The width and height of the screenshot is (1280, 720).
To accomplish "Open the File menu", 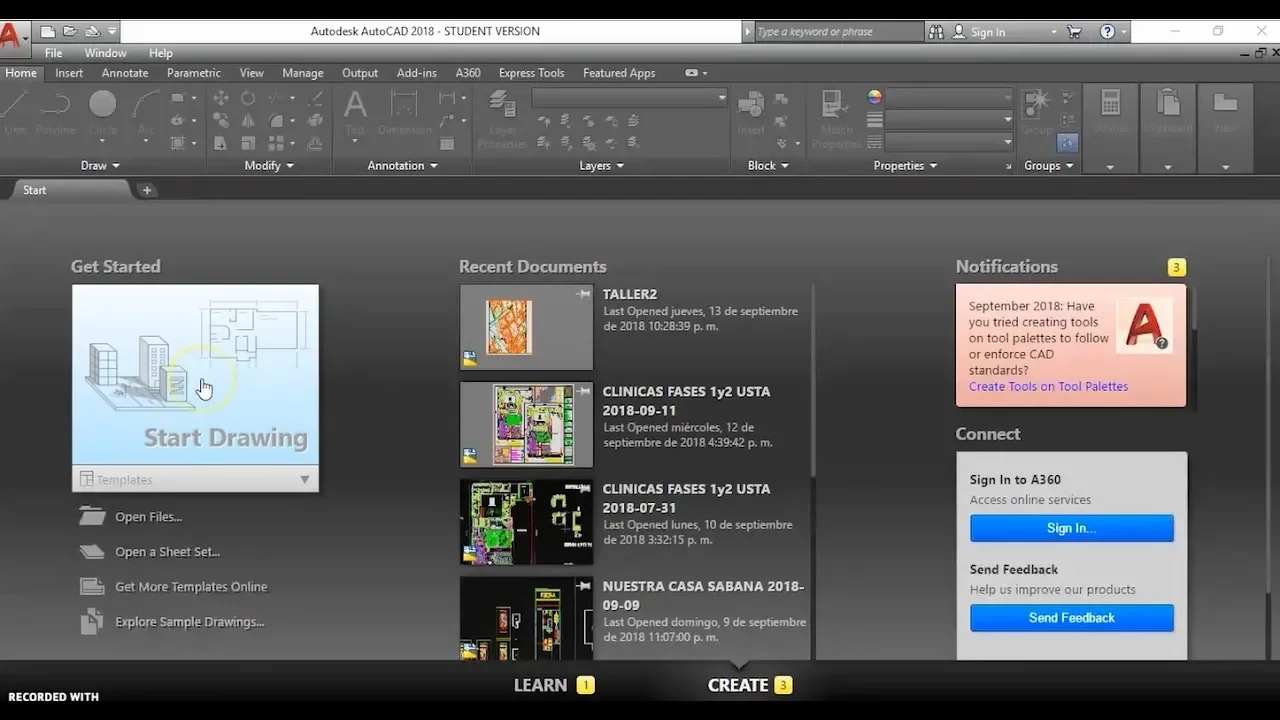I will (54, 53).
